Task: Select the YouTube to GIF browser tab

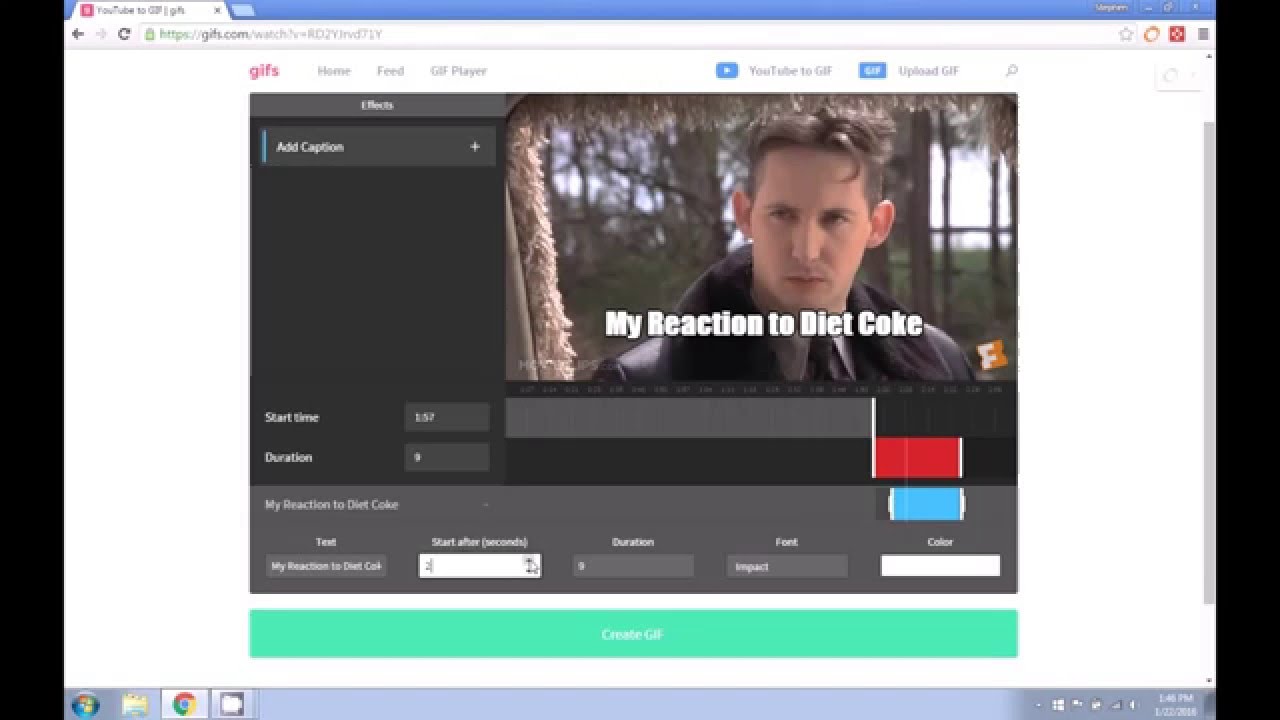Action: tap(150, 10)
